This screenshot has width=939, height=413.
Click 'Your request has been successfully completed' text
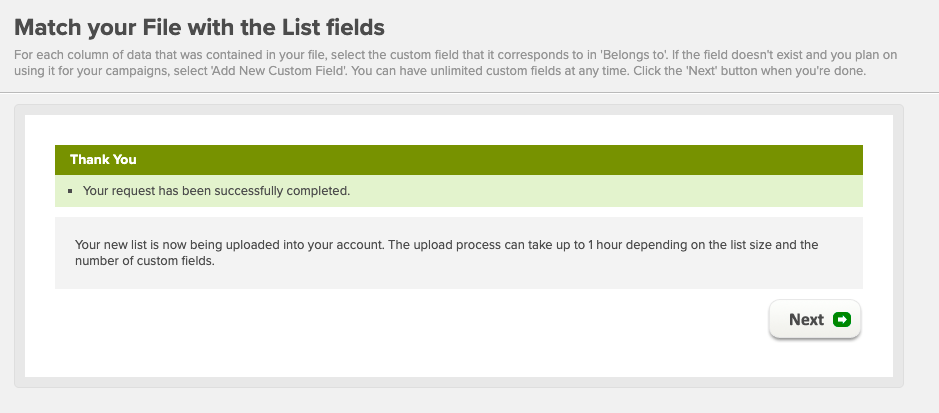(x=216, y=192)
